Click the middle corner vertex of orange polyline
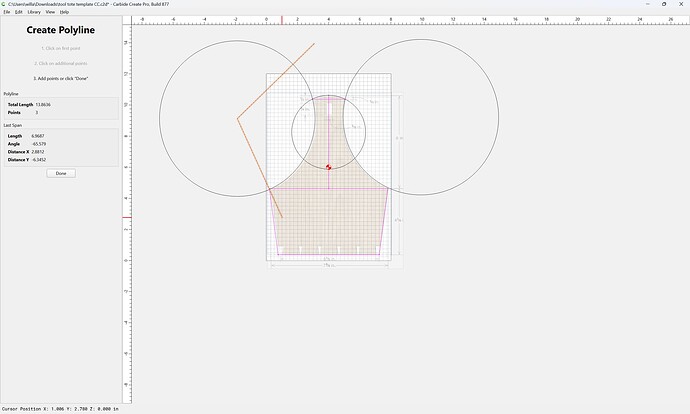 pyautogui.click(x=238, y=118)
